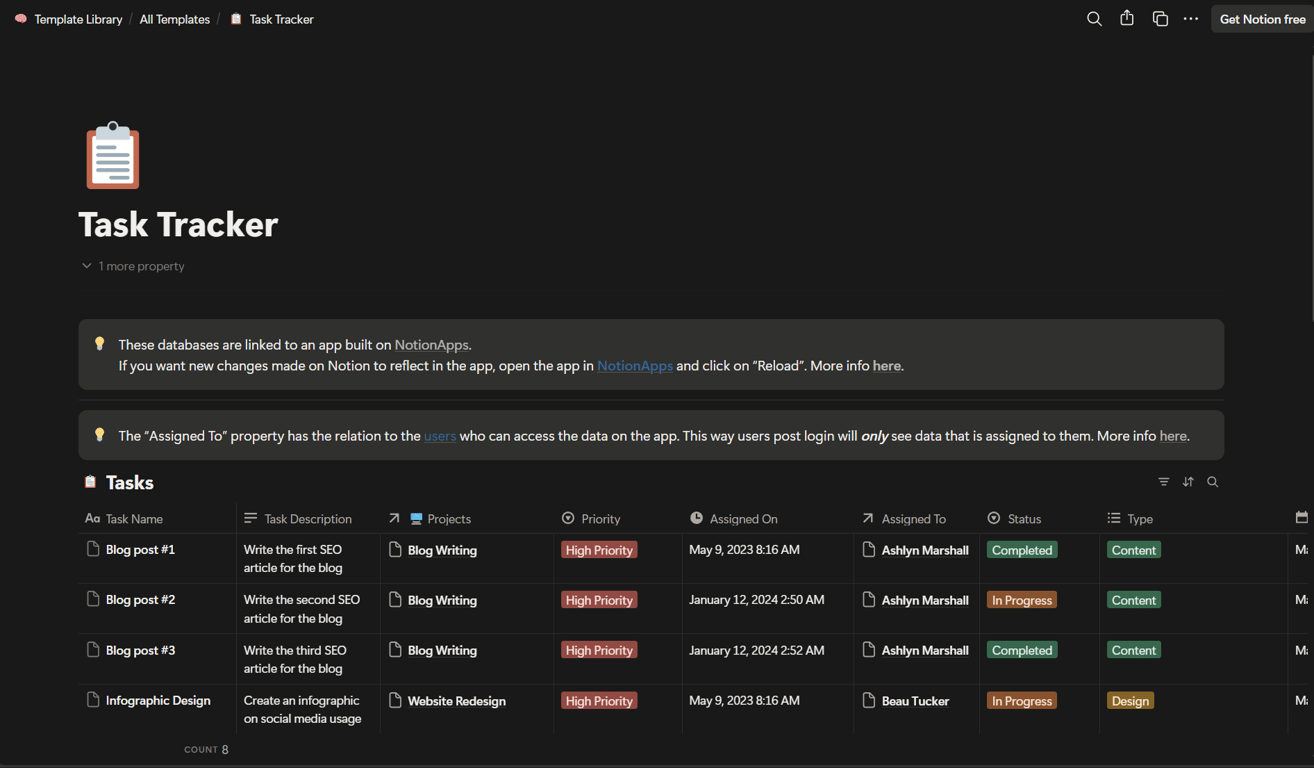Click the Get Notion free button
Image resolution: width=1314 pixels, height=768 pixels.
(x=1262, y=19)
